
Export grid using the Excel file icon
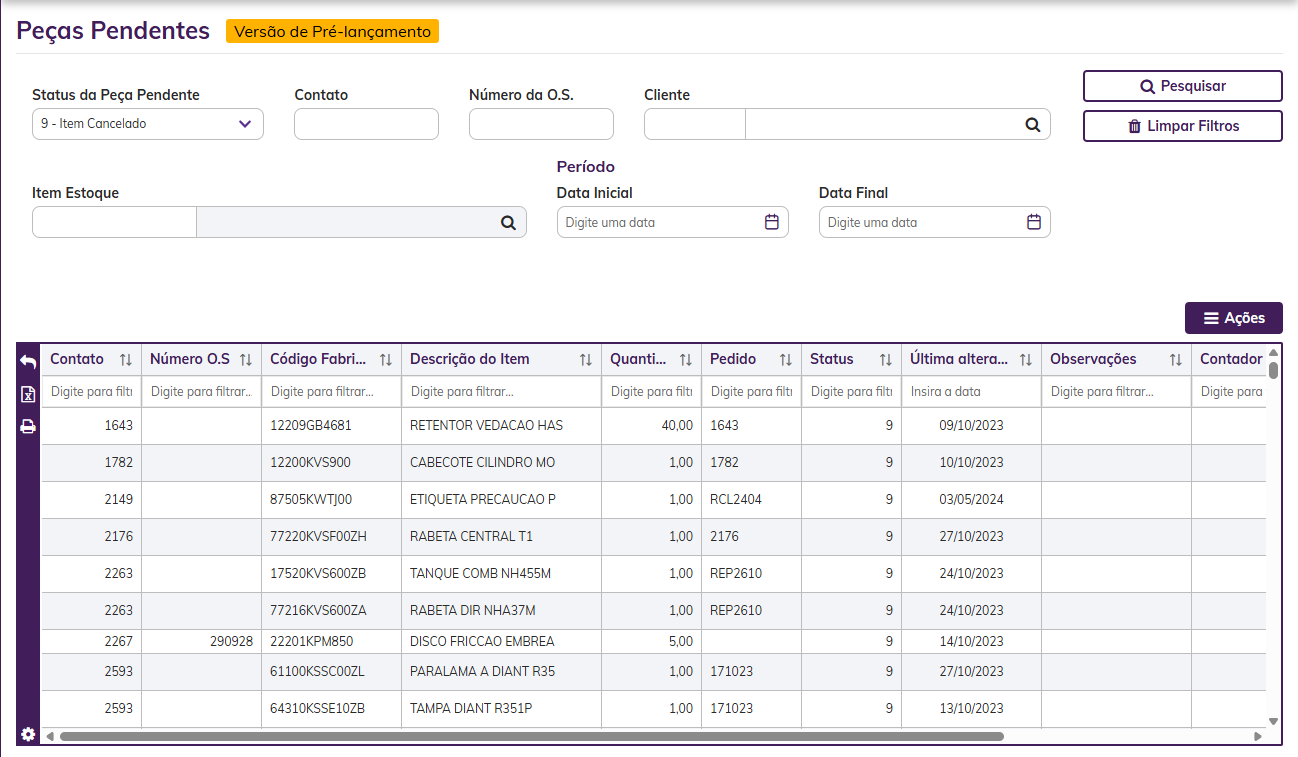point(28,395)
